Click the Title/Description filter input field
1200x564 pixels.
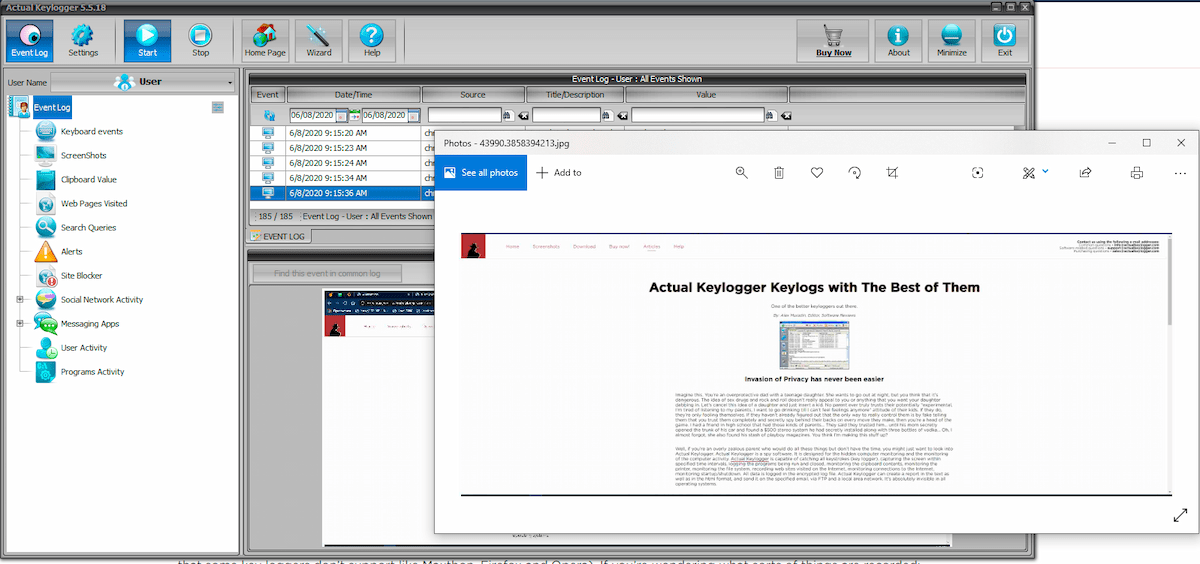pos(566,115)
